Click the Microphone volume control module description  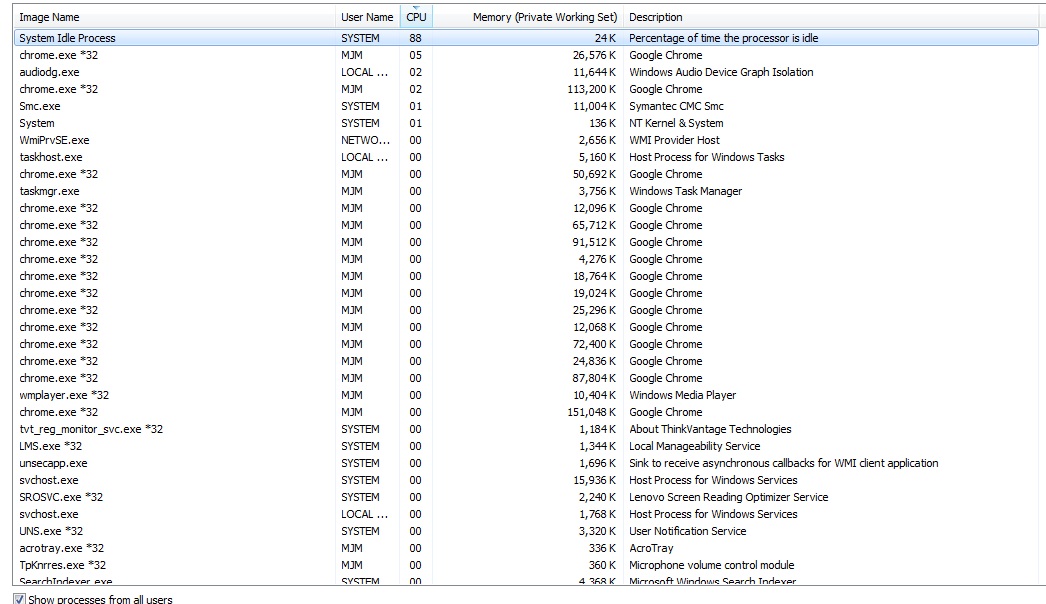coord(711,565)
